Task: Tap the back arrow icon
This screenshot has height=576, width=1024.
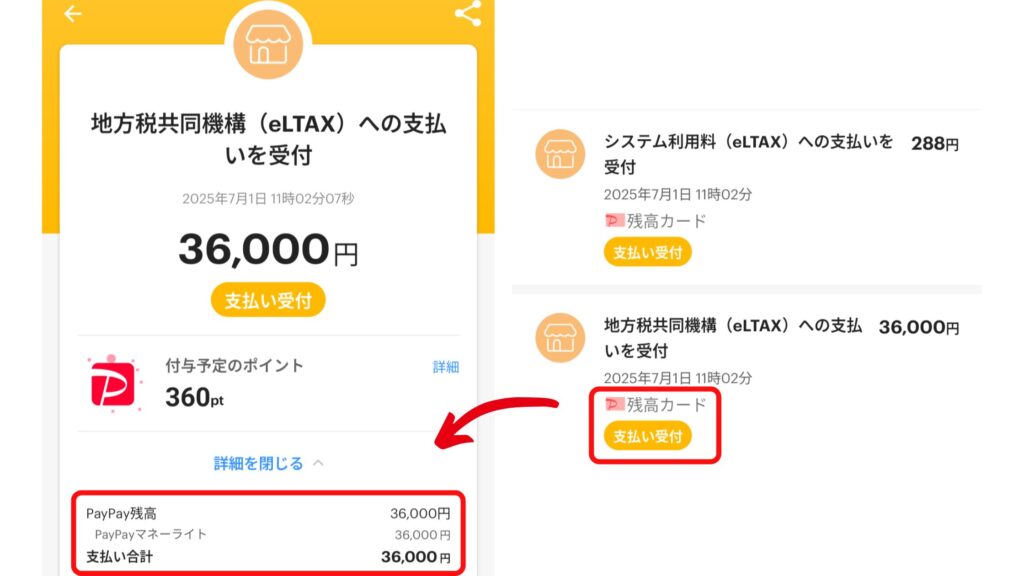Action: [72, 14]
